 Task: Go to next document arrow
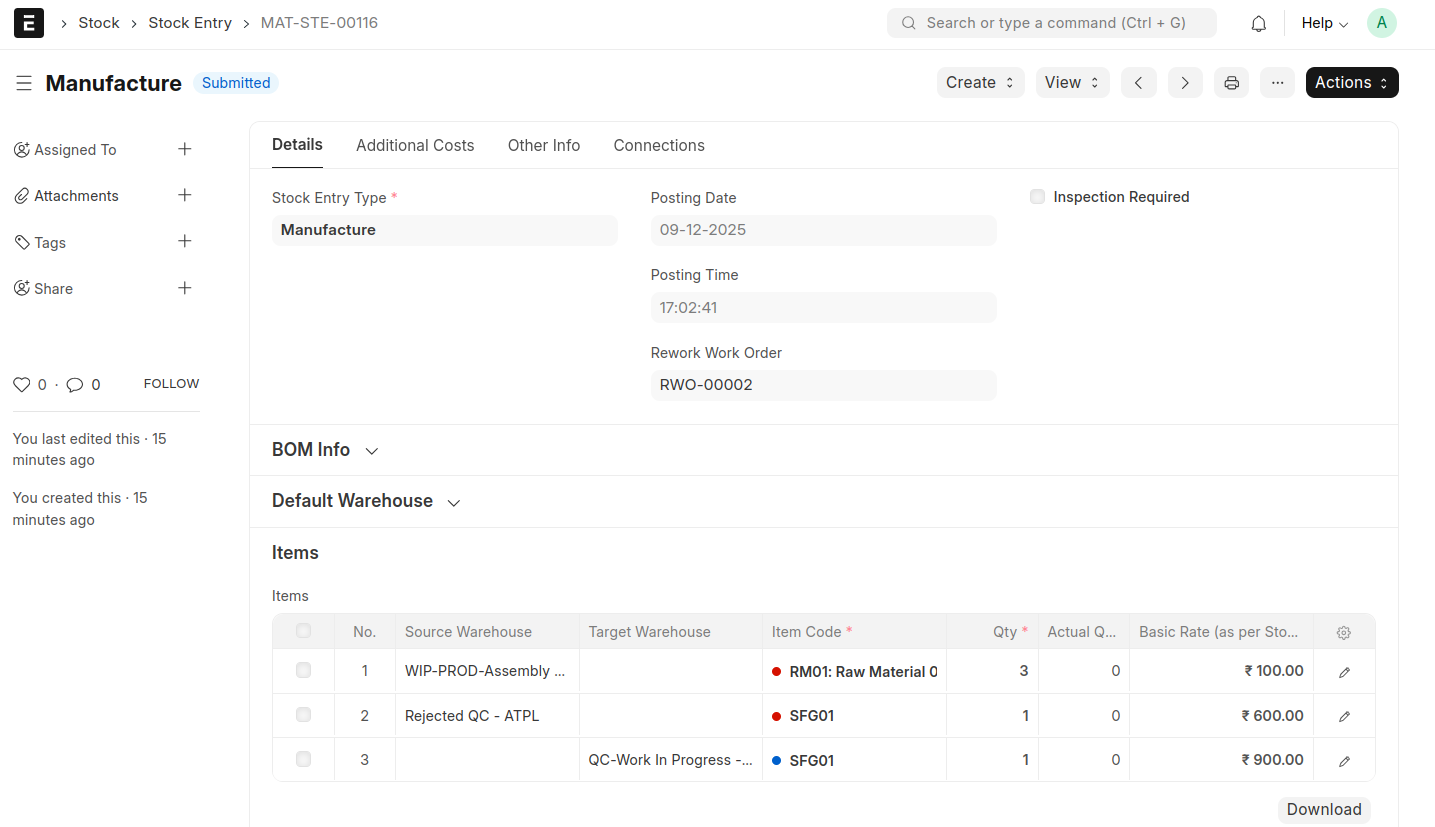tap(1185, 83)
